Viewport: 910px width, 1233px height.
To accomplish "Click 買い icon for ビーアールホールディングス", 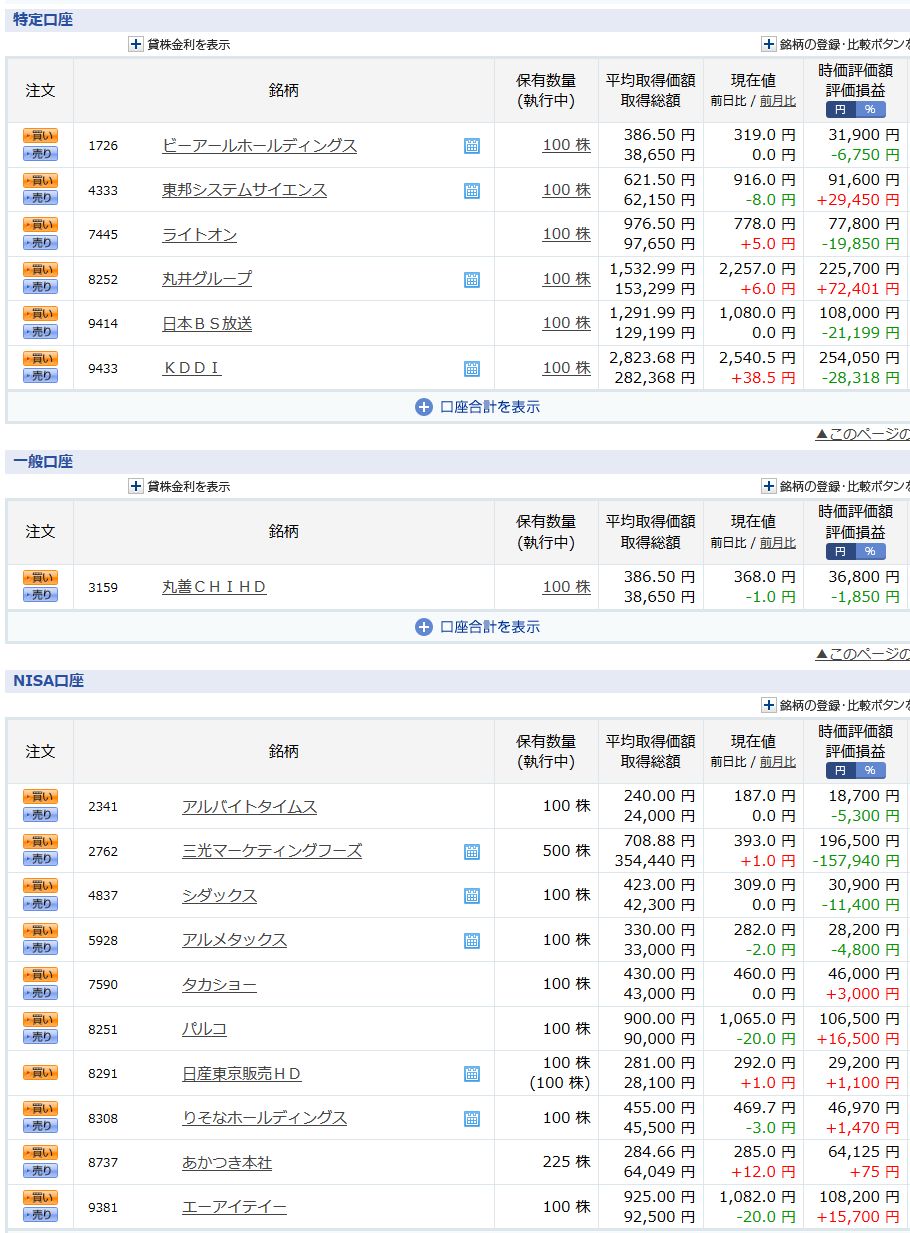I will (41, 136).
